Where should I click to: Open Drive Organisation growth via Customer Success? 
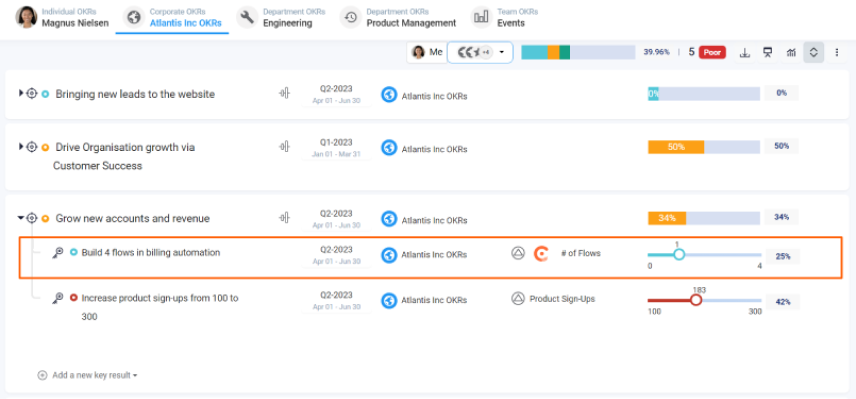(125, 156)
